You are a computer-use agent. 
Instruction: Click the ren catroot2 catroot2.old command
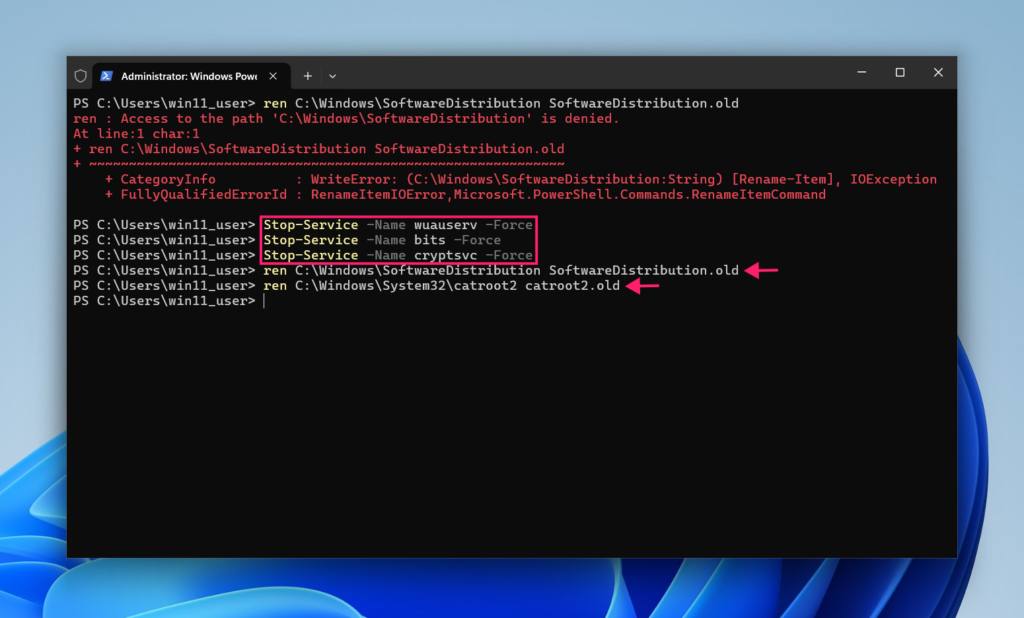coord(441,285)
